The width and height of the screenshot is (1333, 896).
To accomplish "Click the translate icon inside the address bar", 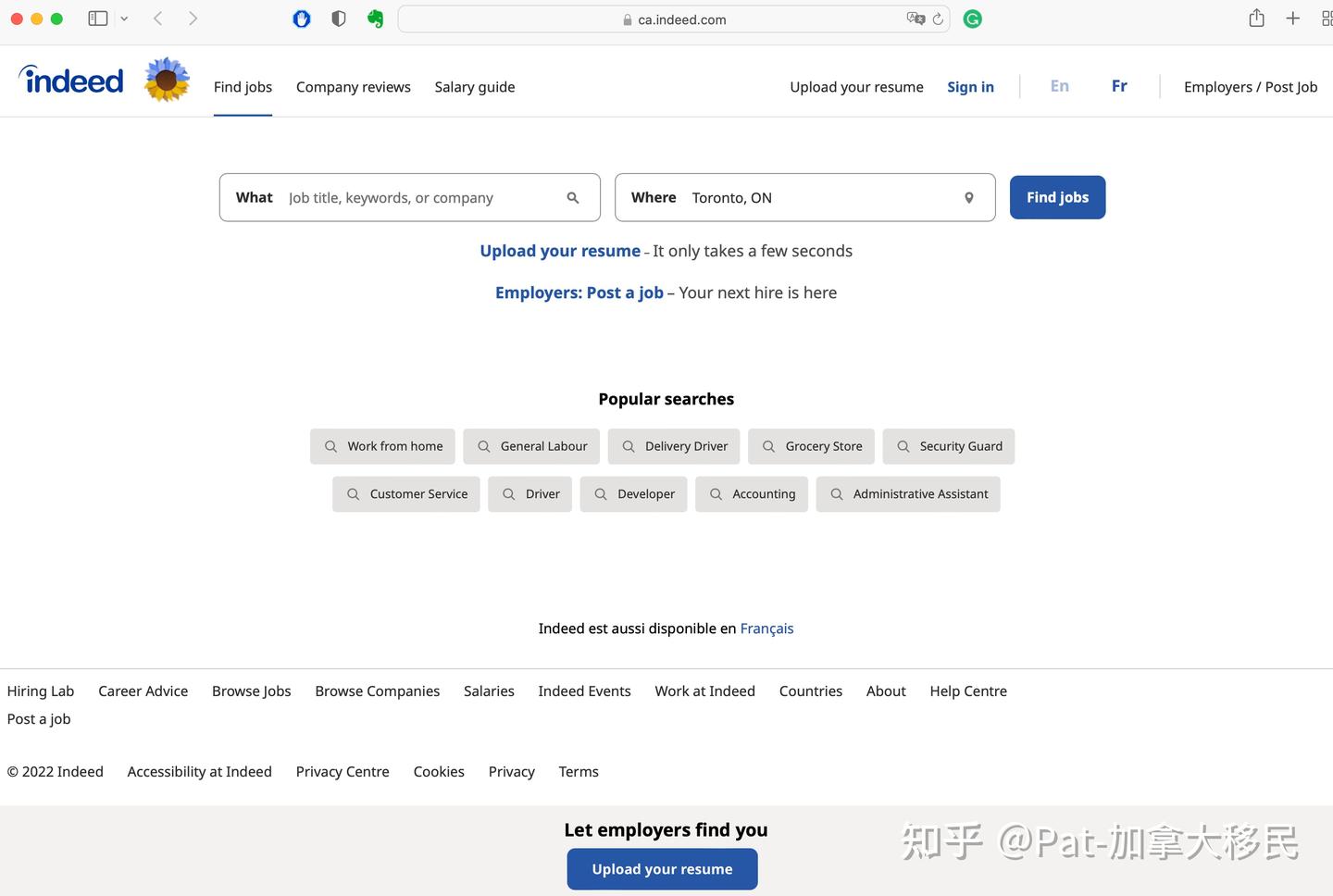I will pos(915,18).
